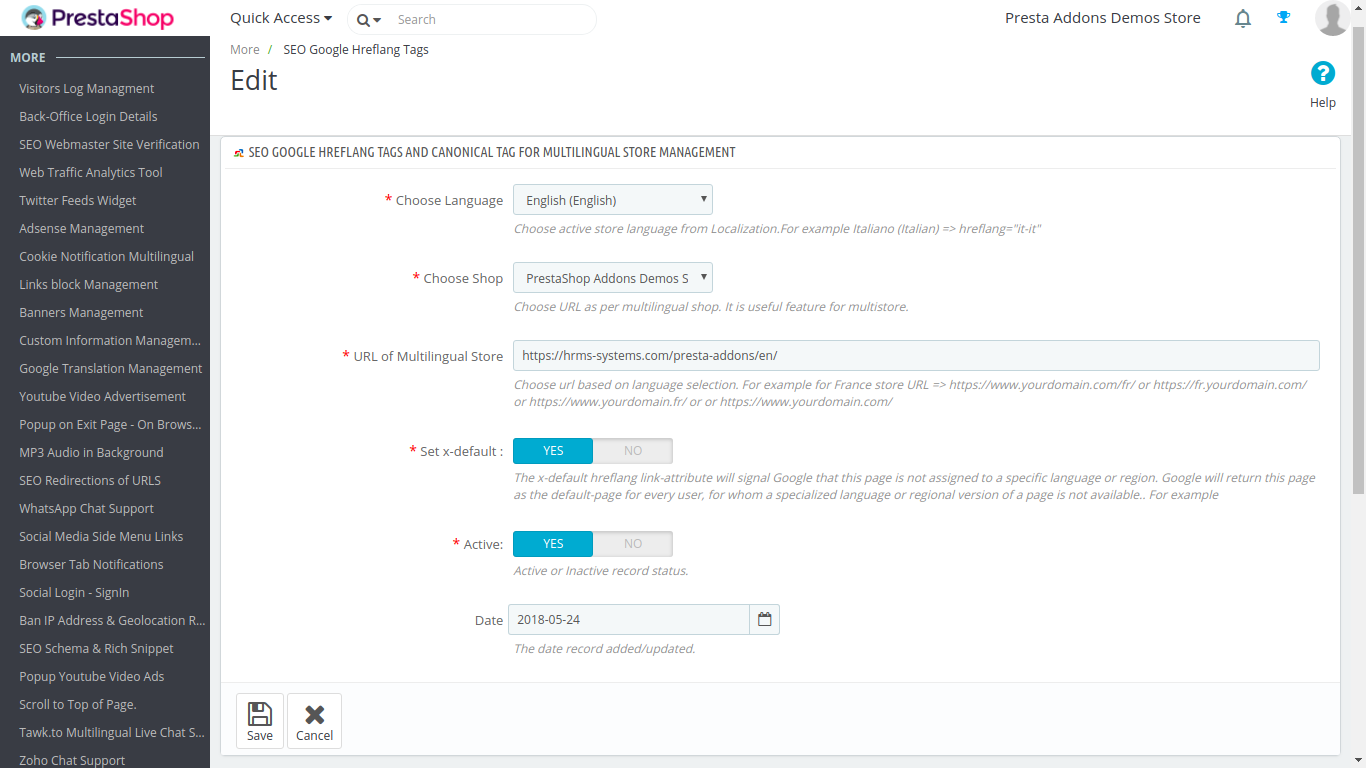This screenshot has height=768, width=1366.
Task: Go to More breadcrumb link
Action: (x=245, y=49)
